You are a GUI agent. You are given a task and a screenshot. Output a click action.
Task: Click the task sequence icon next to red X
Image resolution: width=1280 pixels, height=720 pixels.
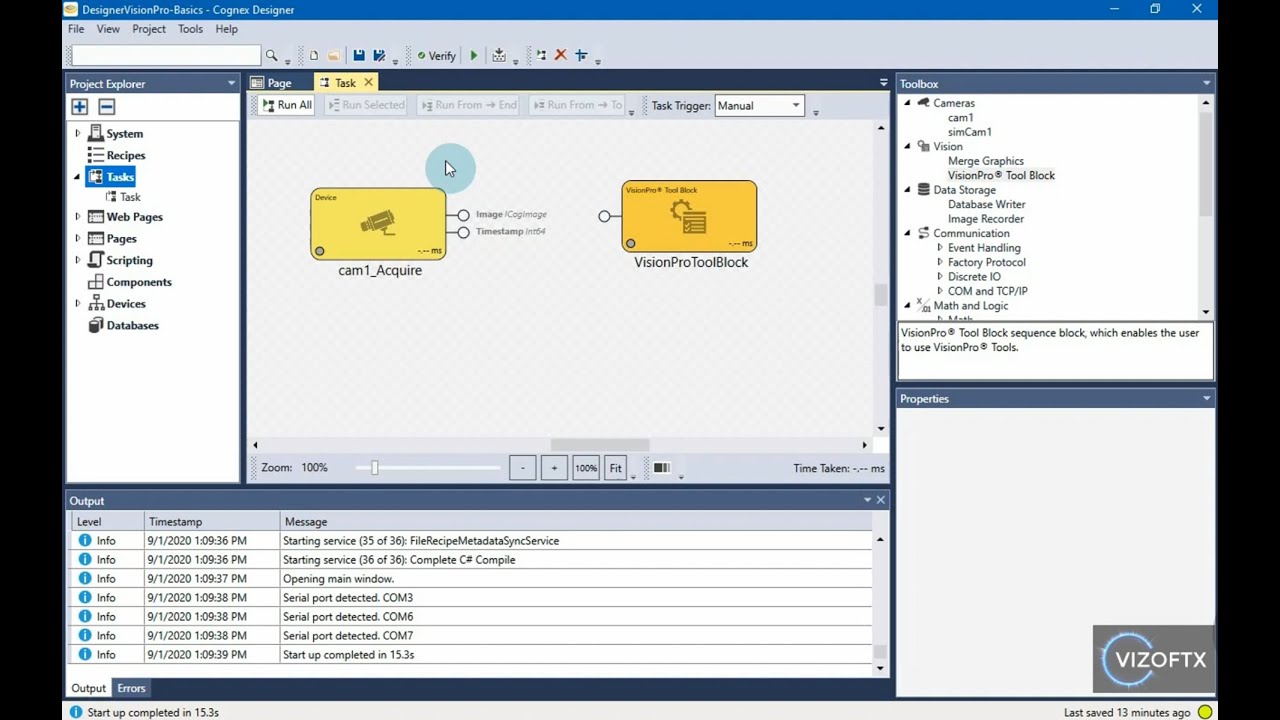click(541, 56)
